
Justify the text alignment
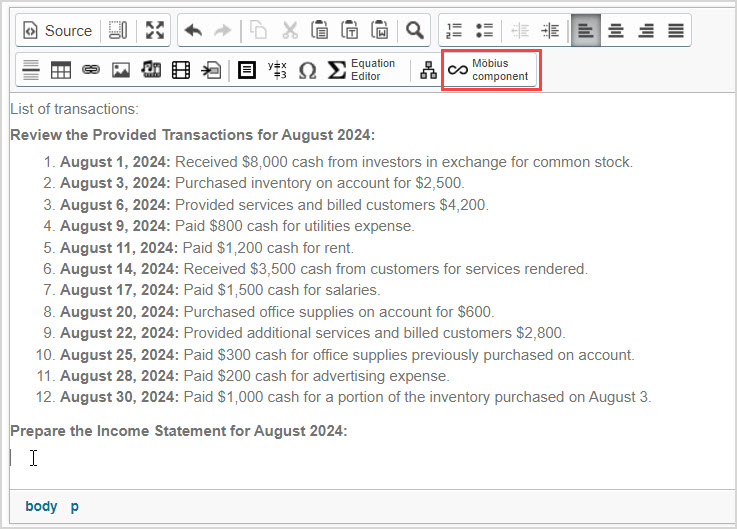pos(676,31)
